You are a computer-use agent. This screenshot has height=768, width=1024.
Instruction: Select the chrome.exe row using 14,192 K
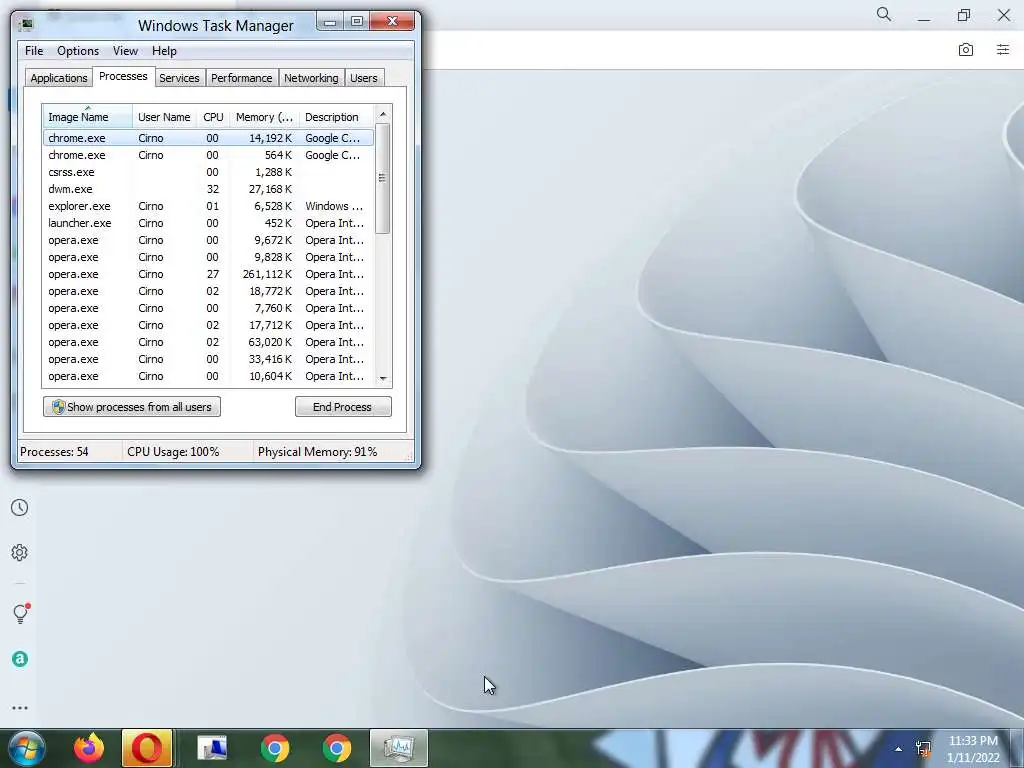tap(208, 138)
